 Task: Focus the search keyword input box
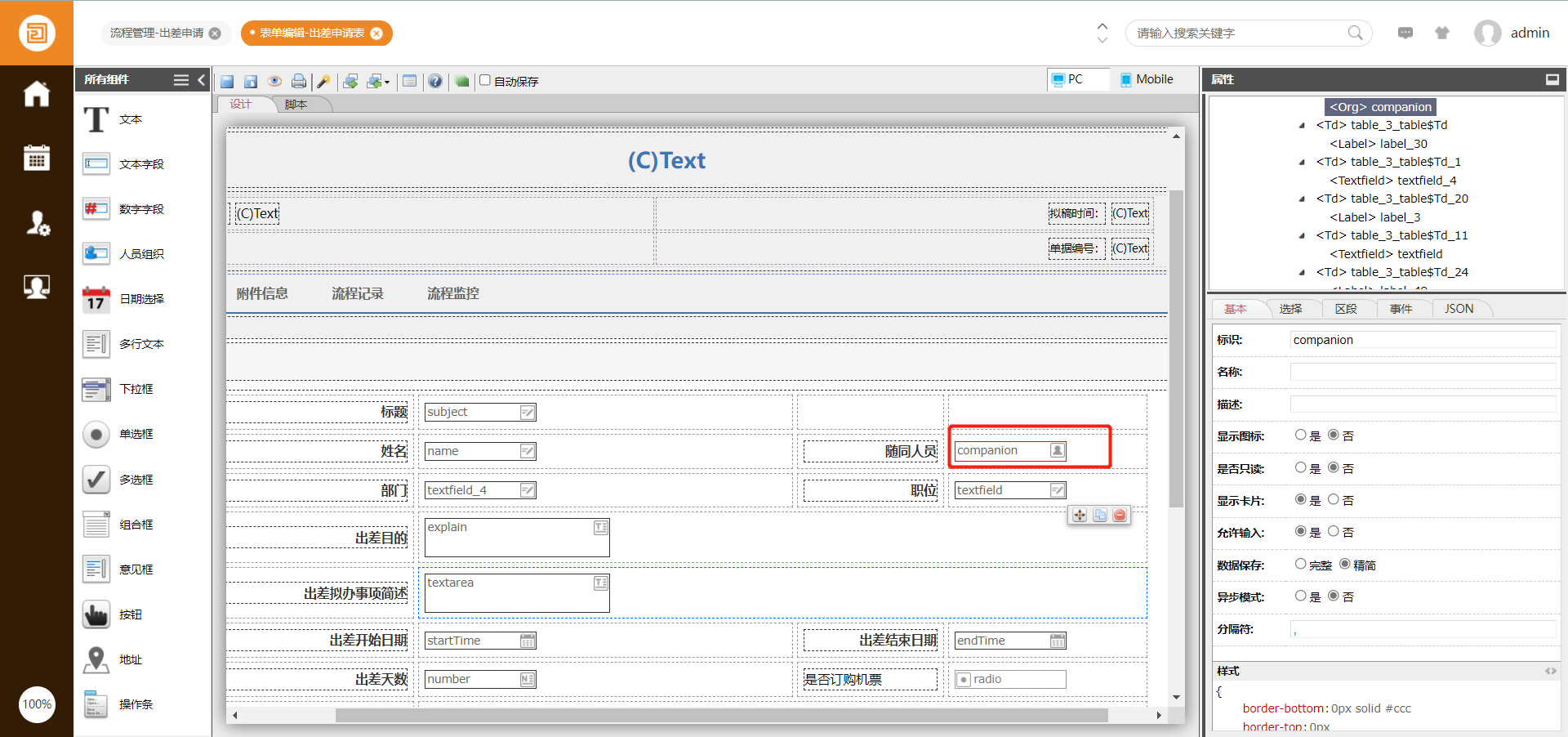1239,33
